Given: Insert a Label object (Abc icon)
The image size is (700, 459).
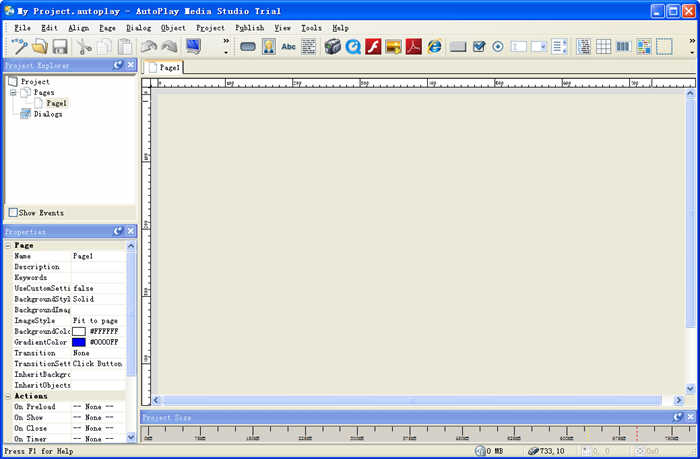Looking at the screenshot, I should point(288,46).
